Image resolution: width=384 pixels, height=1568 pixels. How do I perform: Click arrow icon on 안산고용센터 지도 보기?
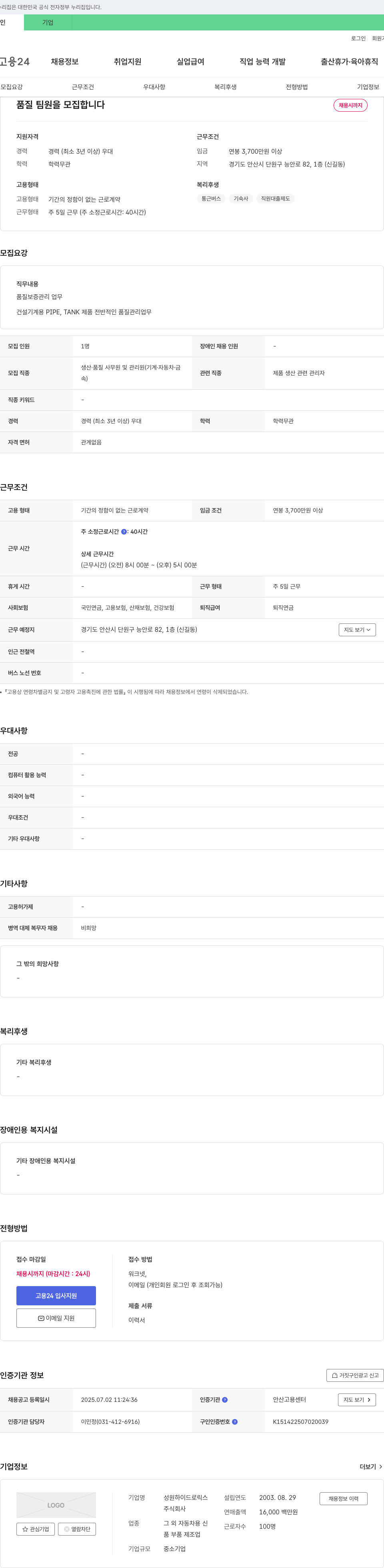pyautogui.click(x=369, y=1399)
